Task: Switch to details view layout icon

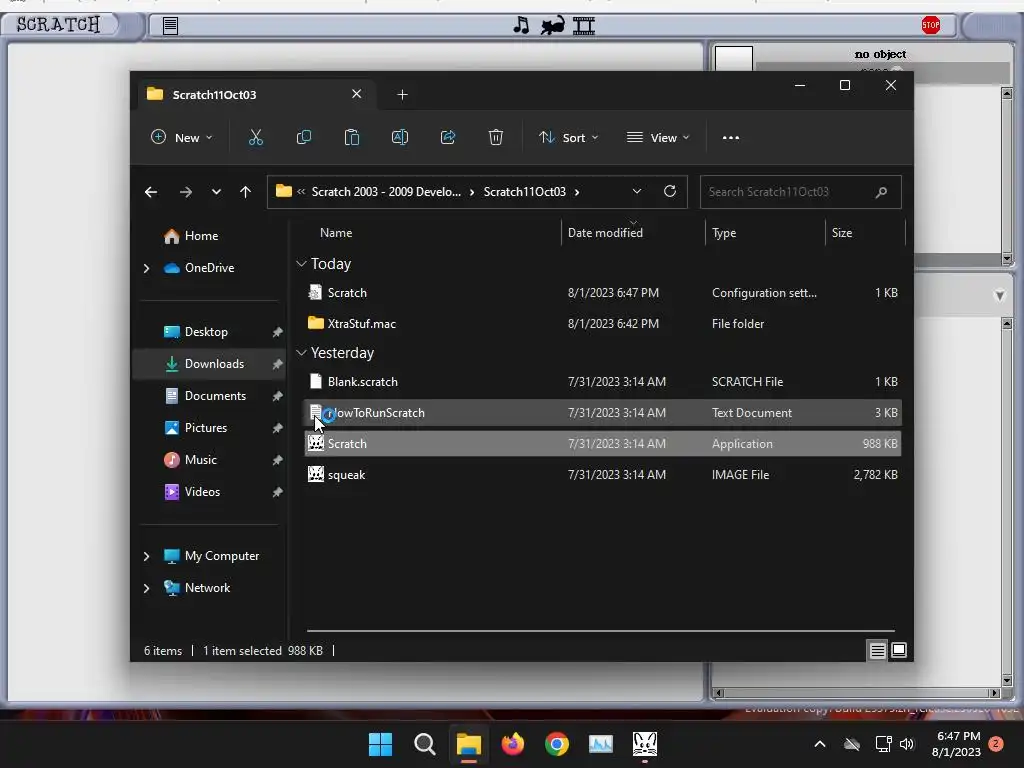Action: click(x=877, y=650)
